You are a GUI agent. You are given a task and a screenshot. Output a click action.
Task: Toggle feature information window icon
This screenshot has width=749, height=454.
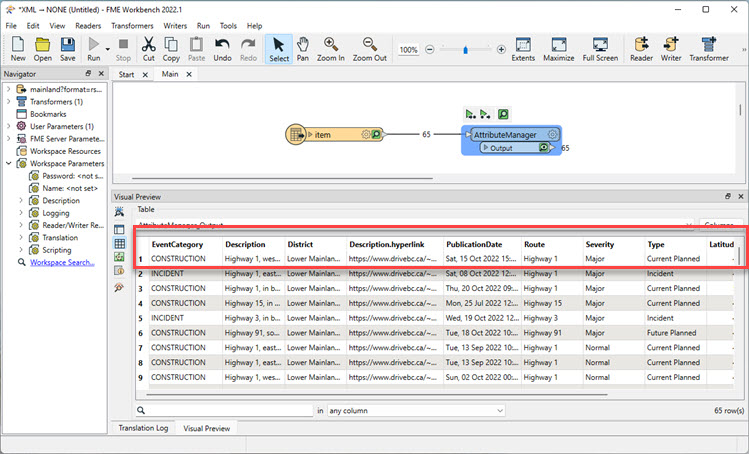pyautogui.click(x=119, y=270)
